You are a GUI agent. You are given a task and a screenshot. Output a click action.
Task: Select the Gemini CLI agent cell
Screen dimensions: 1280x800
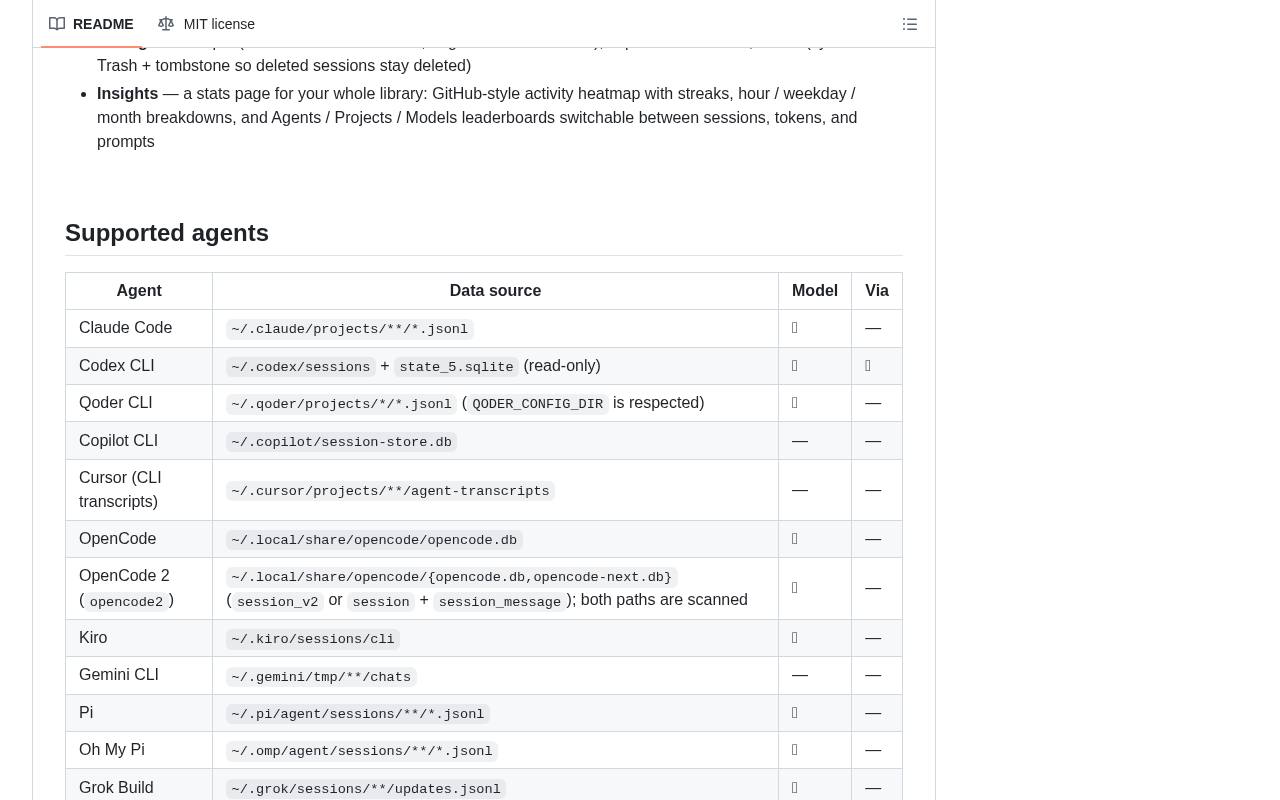pos(139,675)
